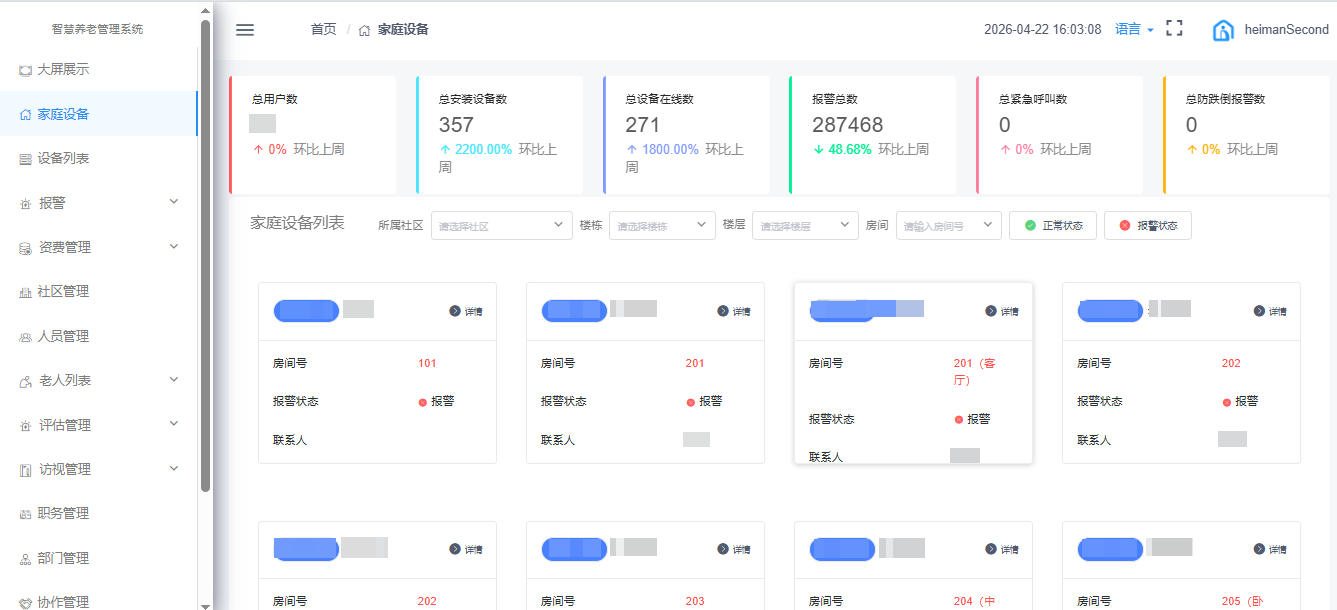Click the home icon in breadcrumb
Viewport: 1337px width, 610px height.
tap(364, 30)
